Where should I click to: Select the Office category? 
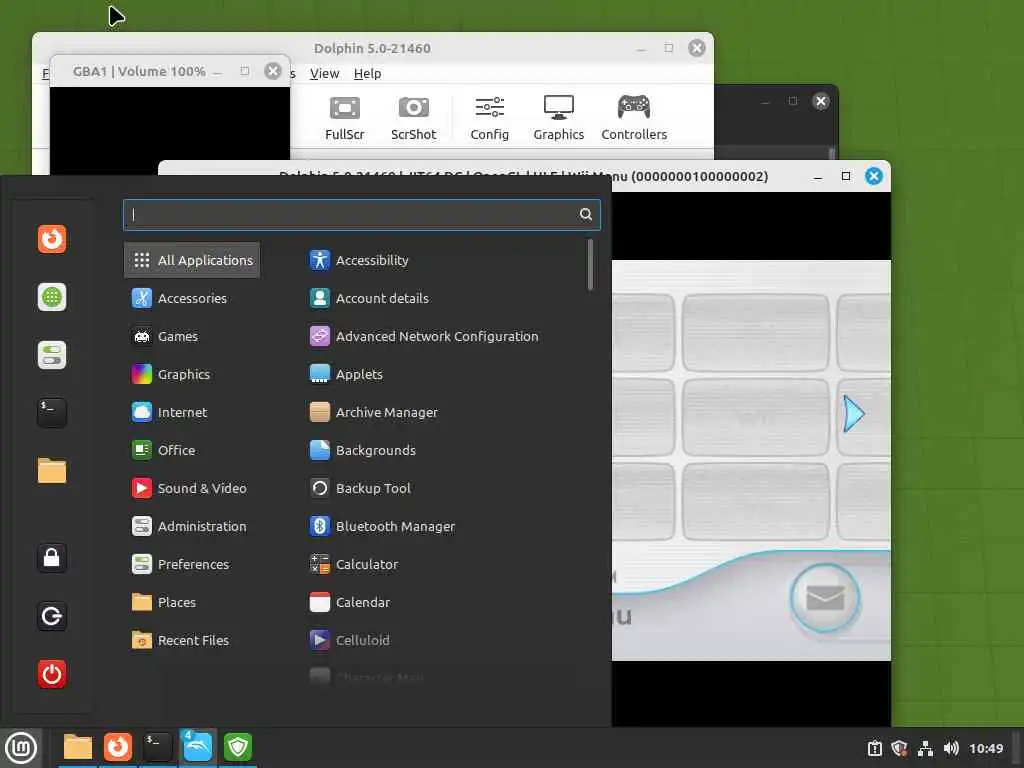[192, 450]
